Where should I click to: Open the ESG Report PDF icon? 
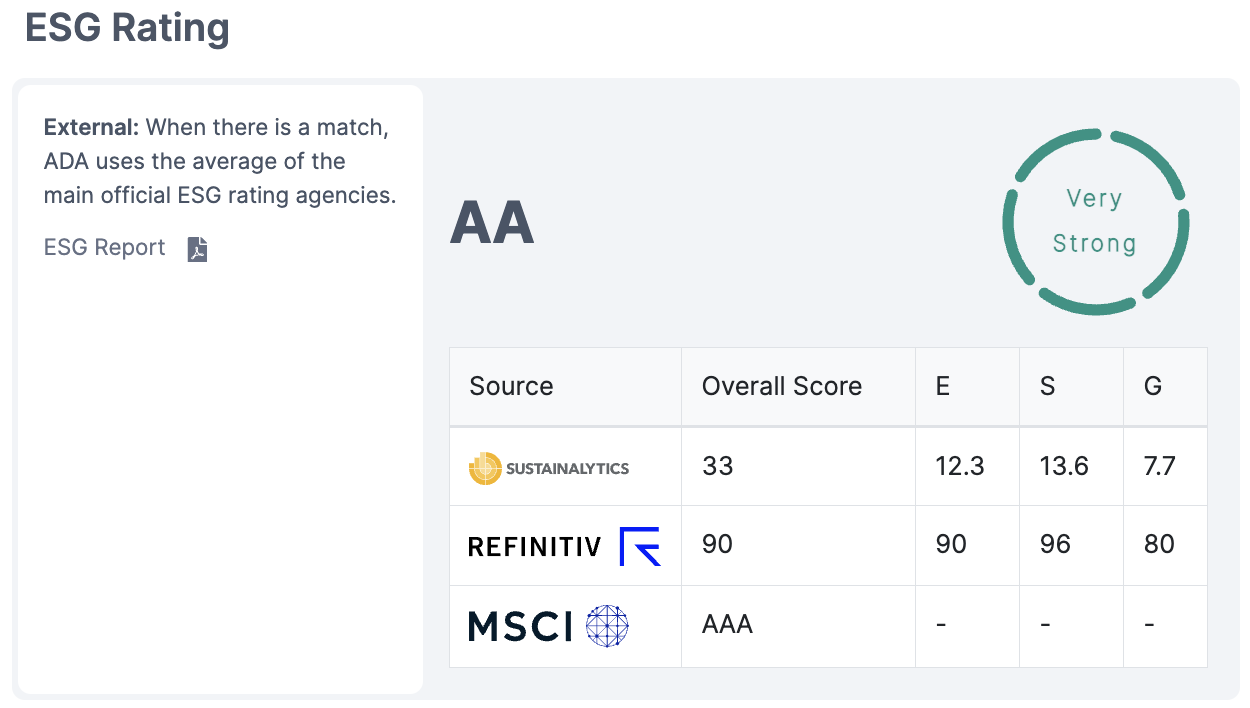[x=198, y=249]
